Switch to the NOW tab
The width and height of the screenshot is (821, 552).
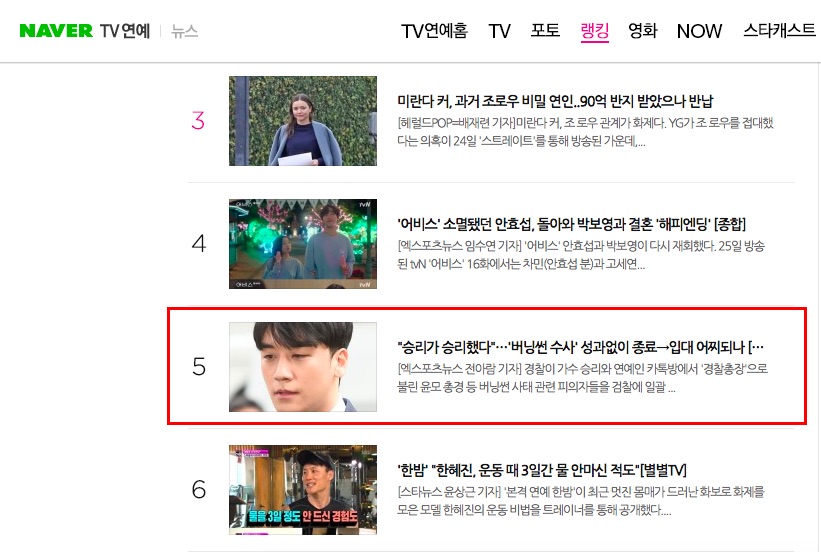pyautogui.click(x=699, y=31)
